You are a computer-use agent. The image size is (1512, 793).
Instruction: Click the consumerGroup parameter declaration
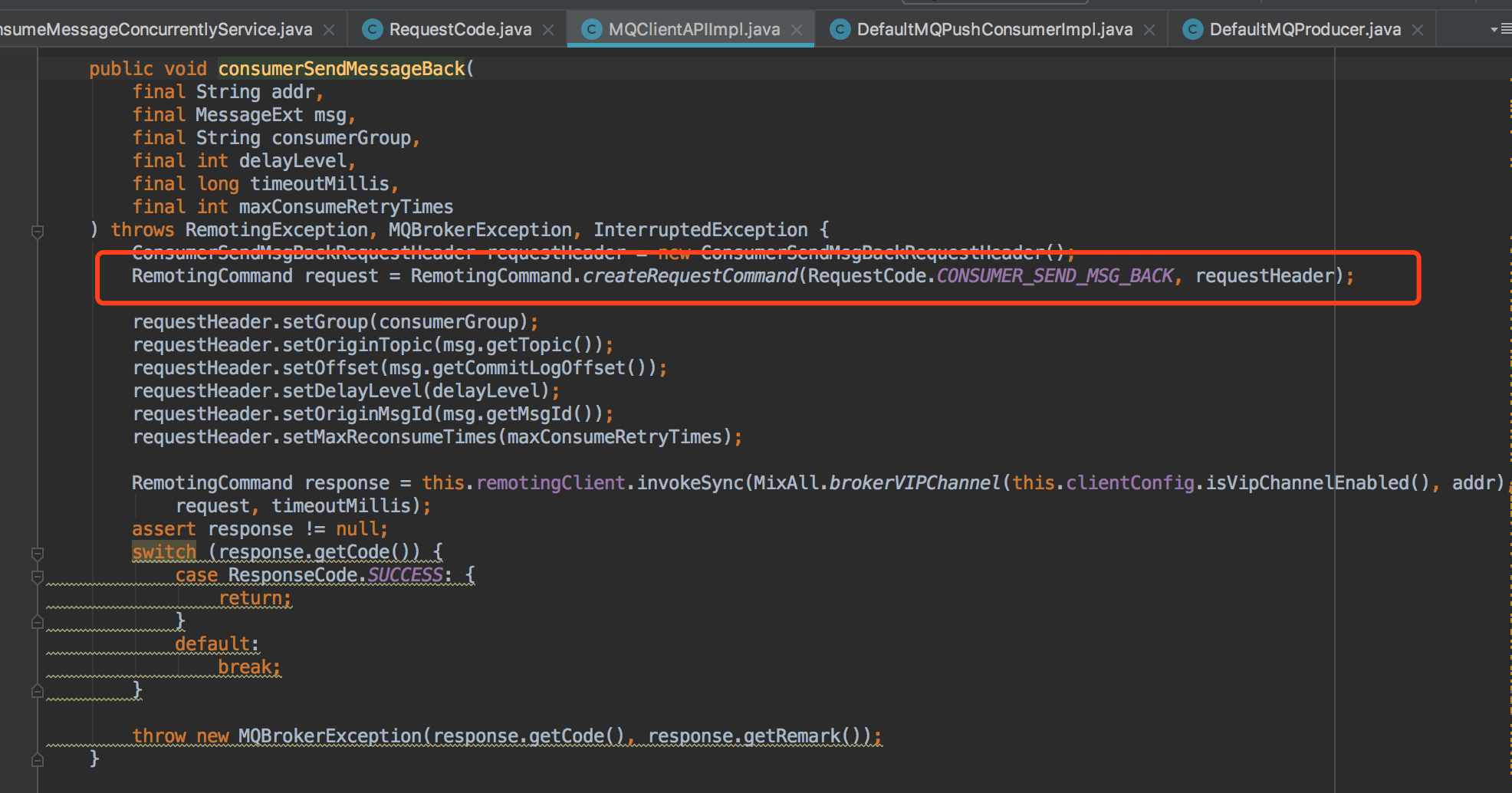tap(341, 138)
